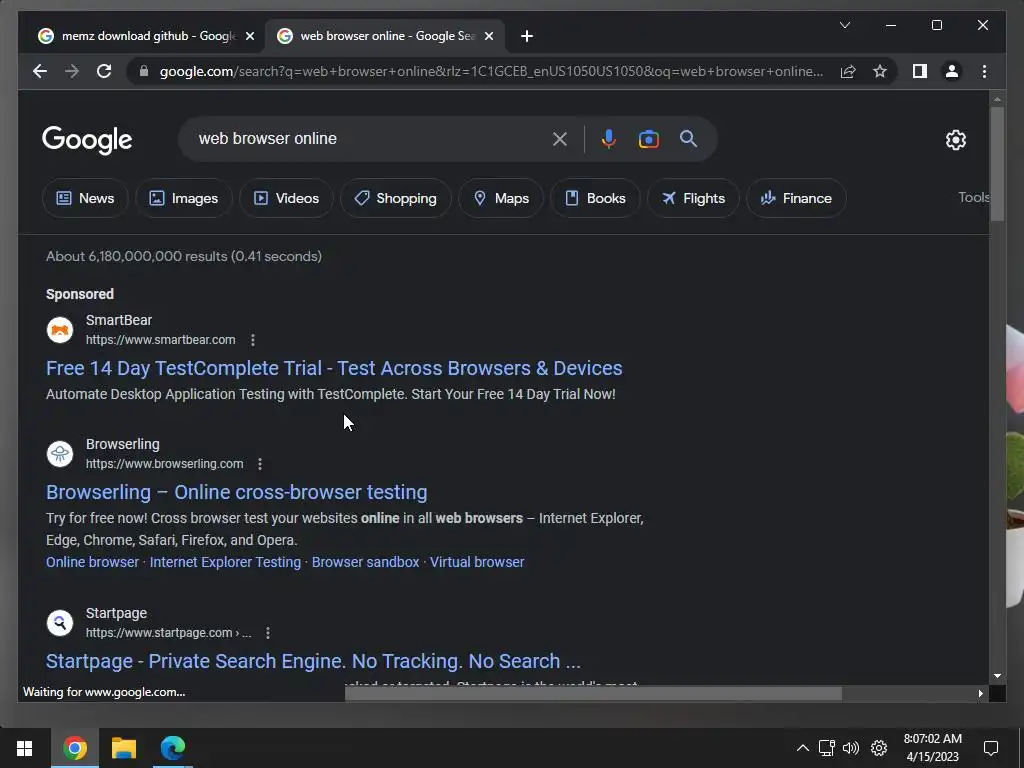Open the Chrome side panel
Viewport: 1024px width, 768px height.
[920, 71]
